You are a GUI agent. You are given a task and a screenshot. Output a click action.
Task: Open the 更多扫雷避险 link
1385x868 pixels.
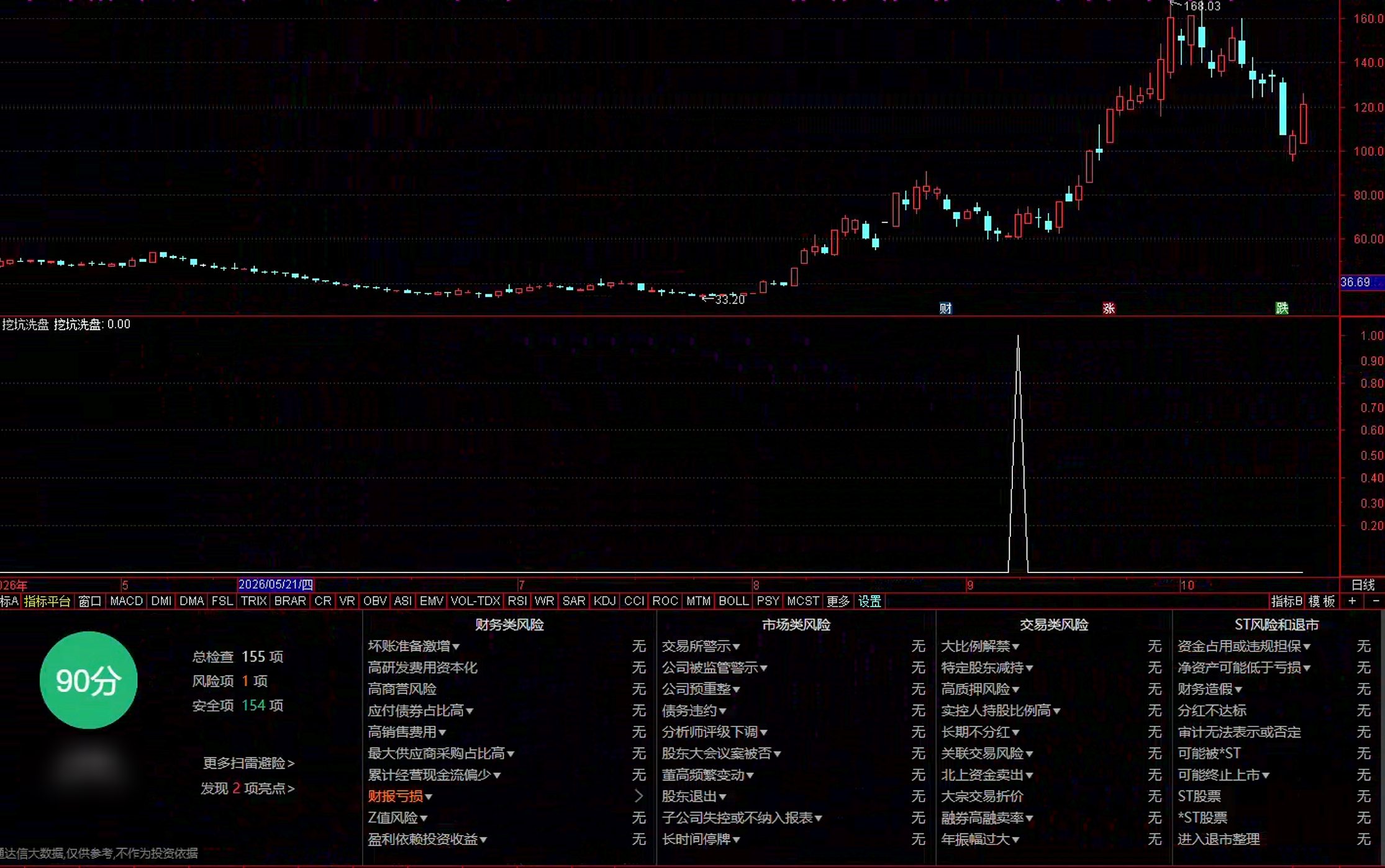point(248,763)
